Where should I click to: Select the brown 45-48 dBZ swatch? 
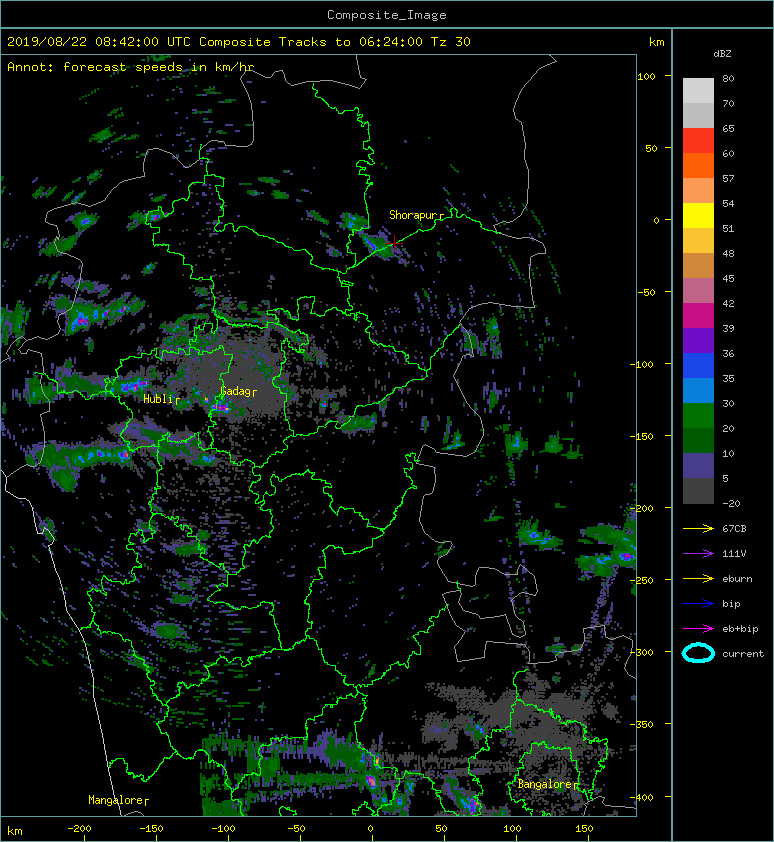point(698,265)
